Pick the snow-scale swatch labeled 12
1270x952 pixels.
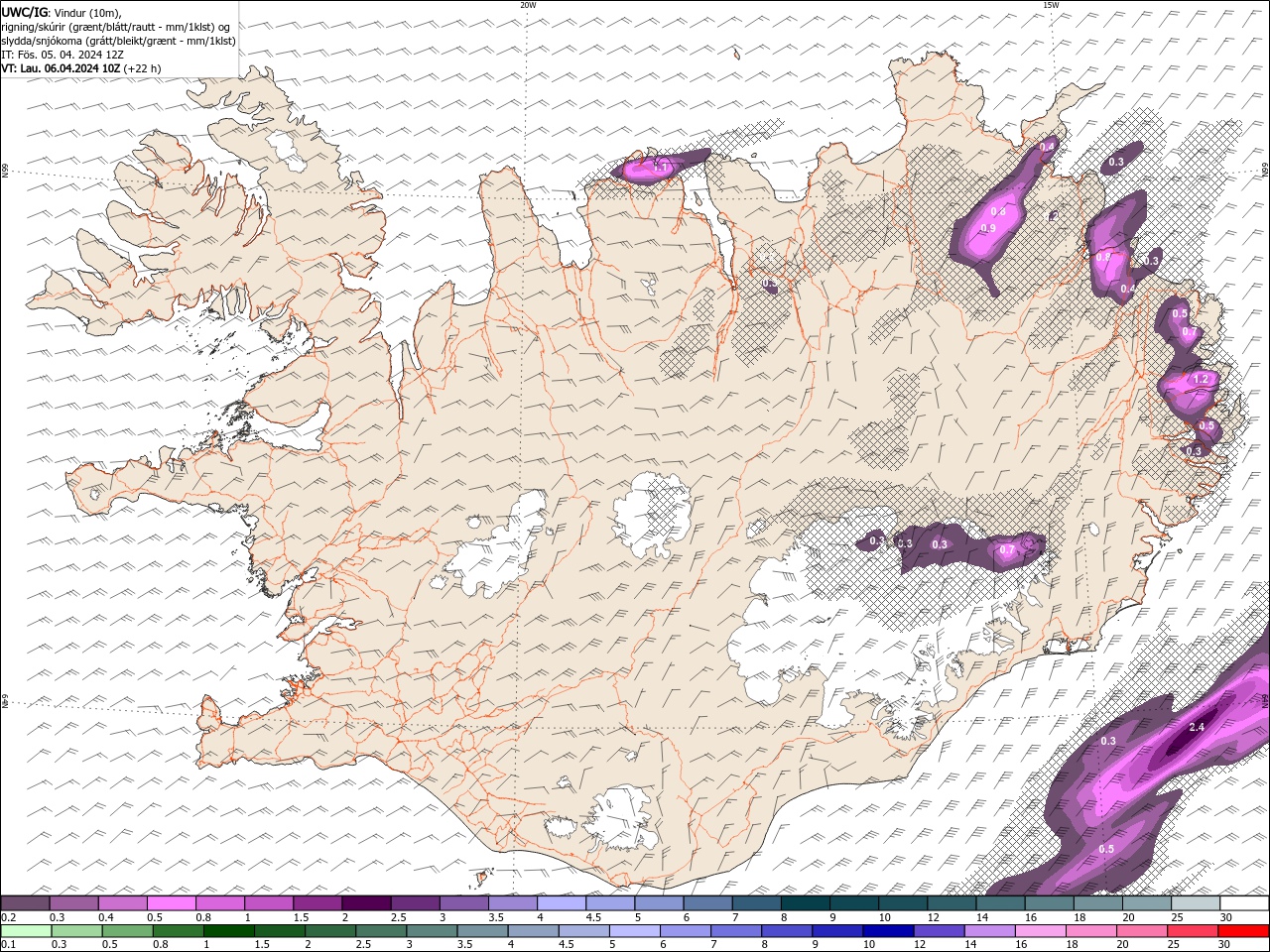(952, 903)
